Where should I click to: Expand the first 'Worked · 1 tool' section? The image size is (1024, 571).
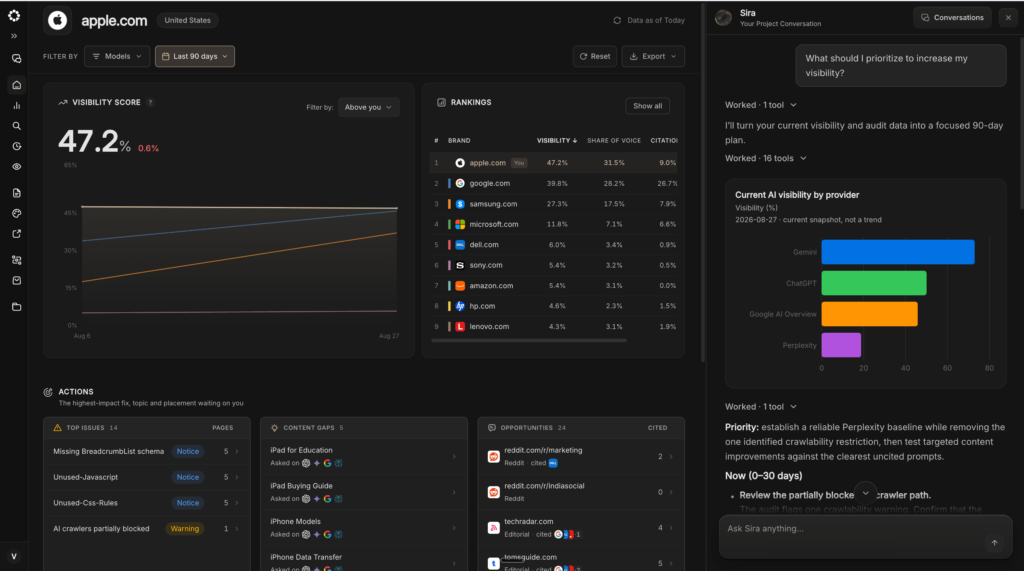coord(761,105)
